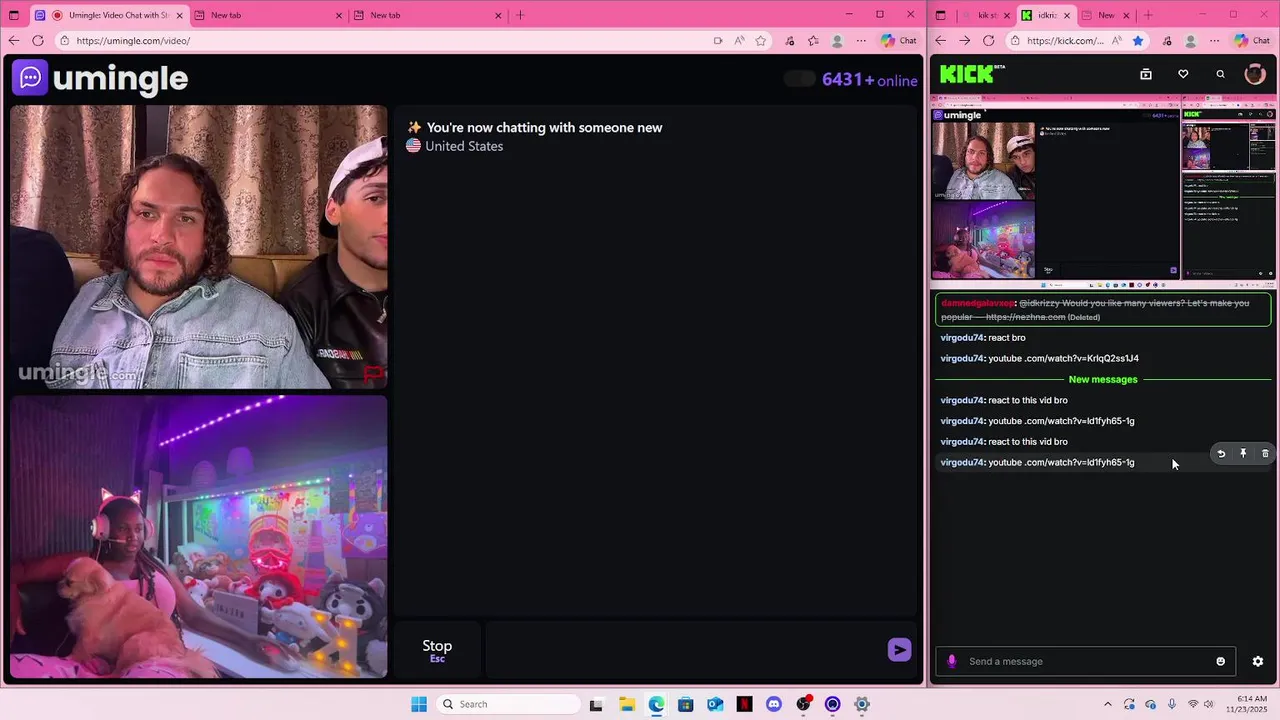Send the message with the purple arrow button
Viewport: 1280px width, 720px height.
point(899,650)
